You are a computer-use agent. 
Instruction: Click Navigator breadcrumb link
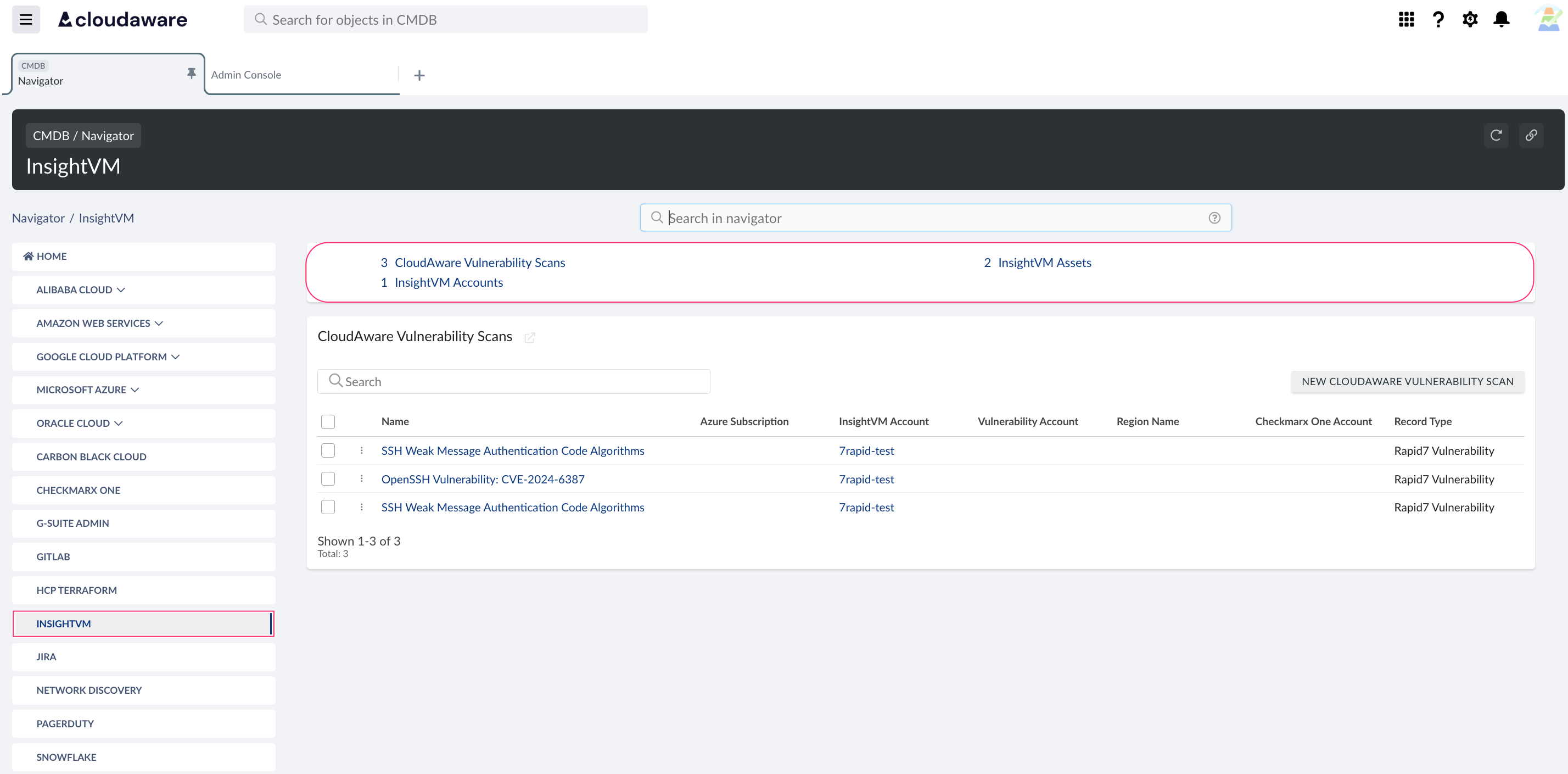pos(38,218)
